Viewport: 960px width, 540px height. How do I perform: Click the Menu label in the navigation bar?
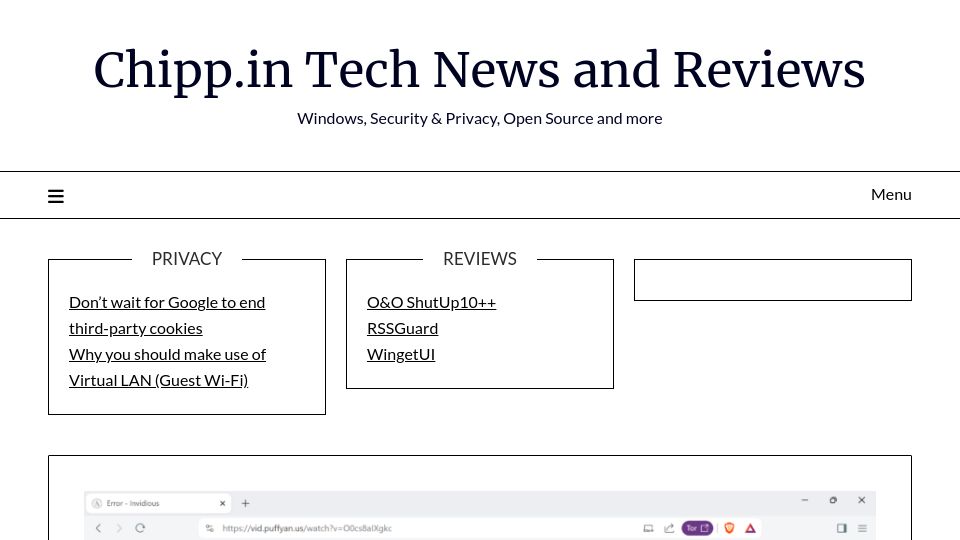point(891,195)
